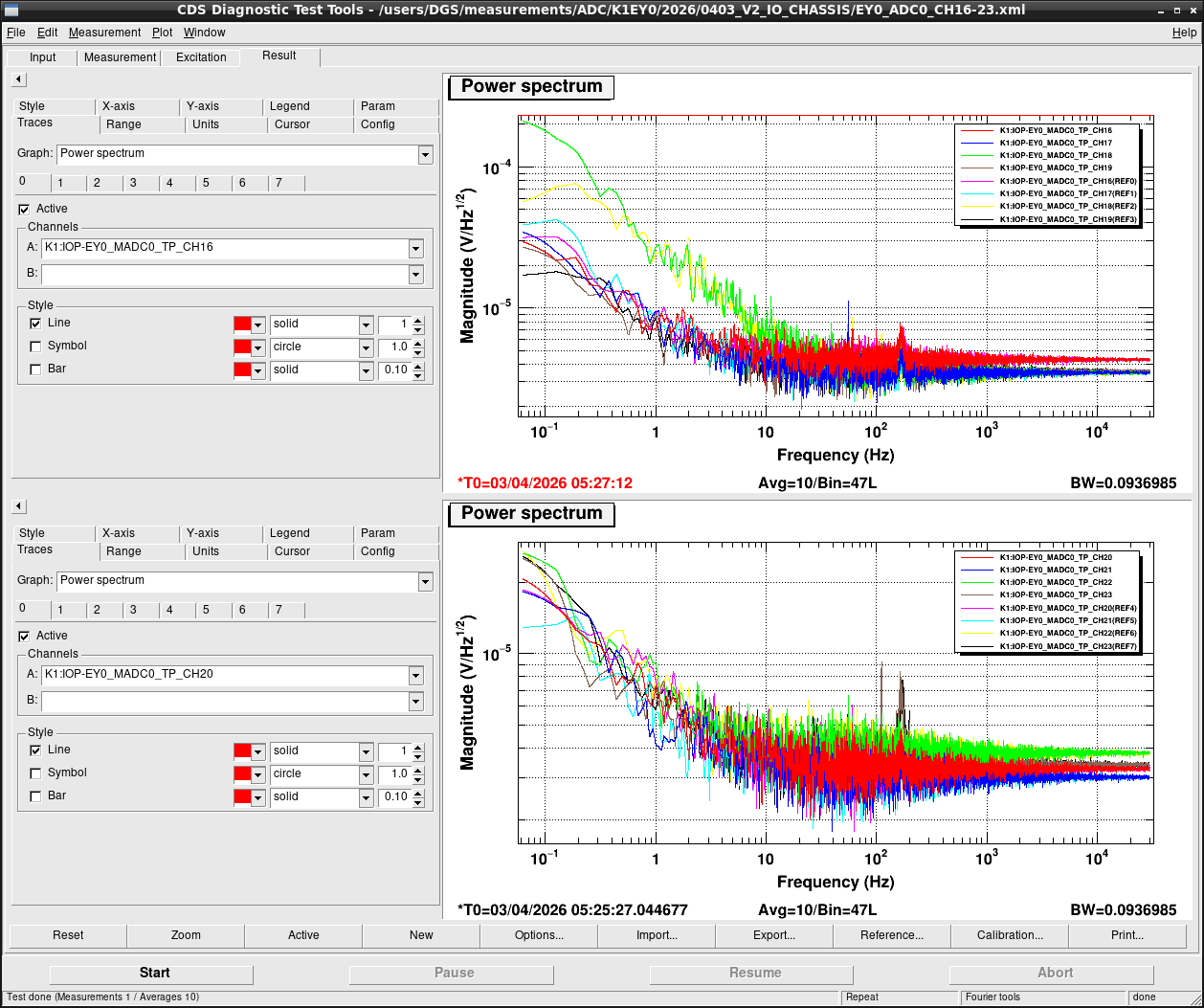
Task: Collapse the lower options panel arrow
Action: [19, 506]
